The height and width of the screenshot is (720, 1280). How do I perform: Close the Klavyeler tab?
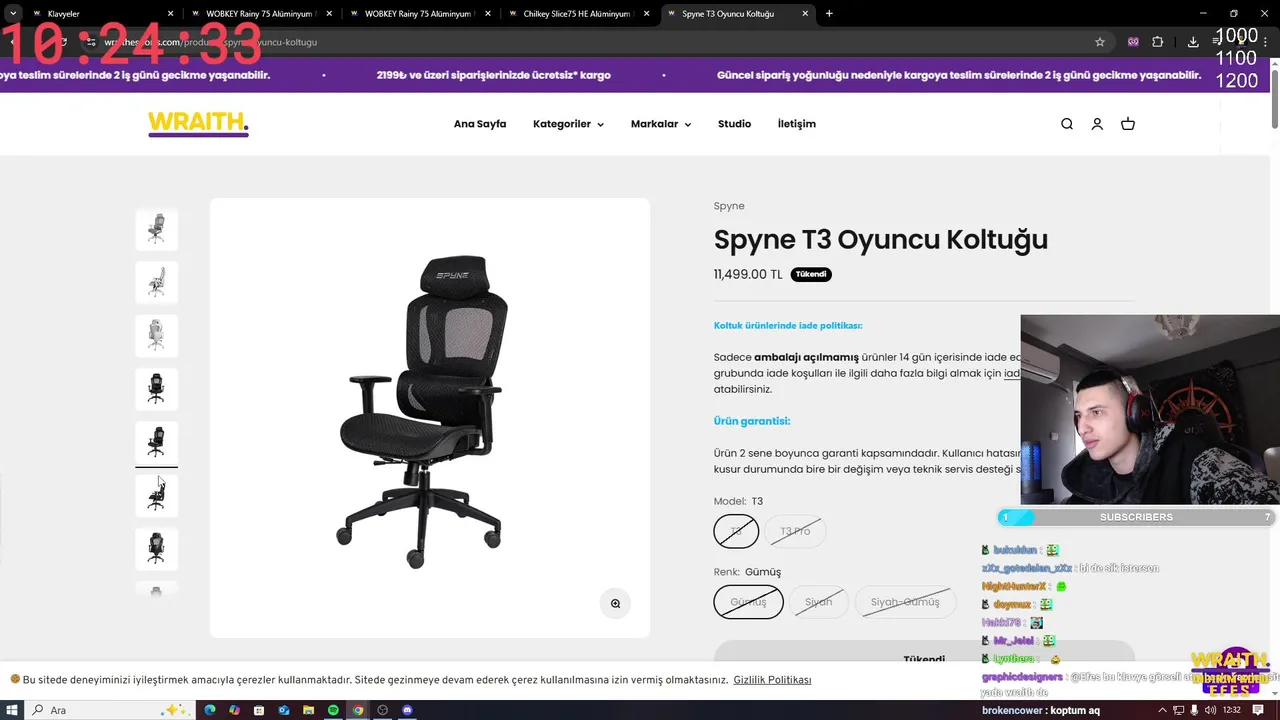click(x=170, y=14)
